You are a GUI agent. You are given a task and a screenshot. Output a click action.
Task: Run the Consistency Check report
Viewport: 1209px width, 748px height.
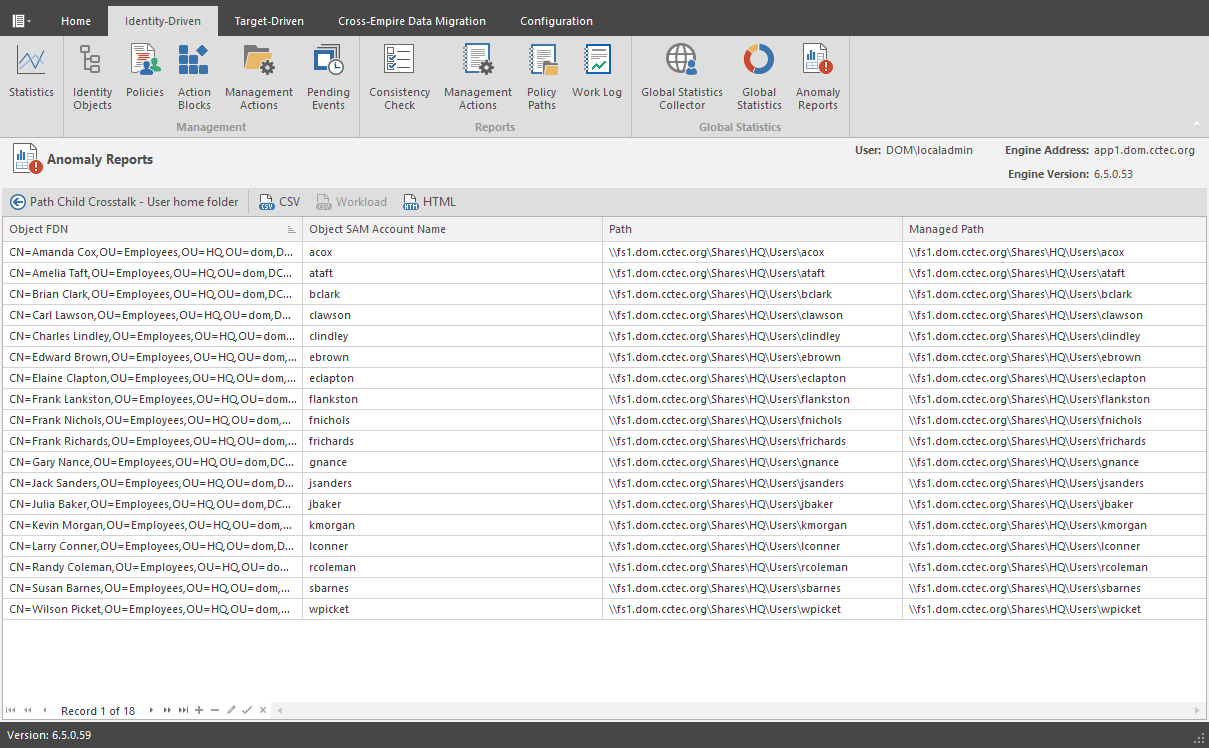tap(399, 76)
